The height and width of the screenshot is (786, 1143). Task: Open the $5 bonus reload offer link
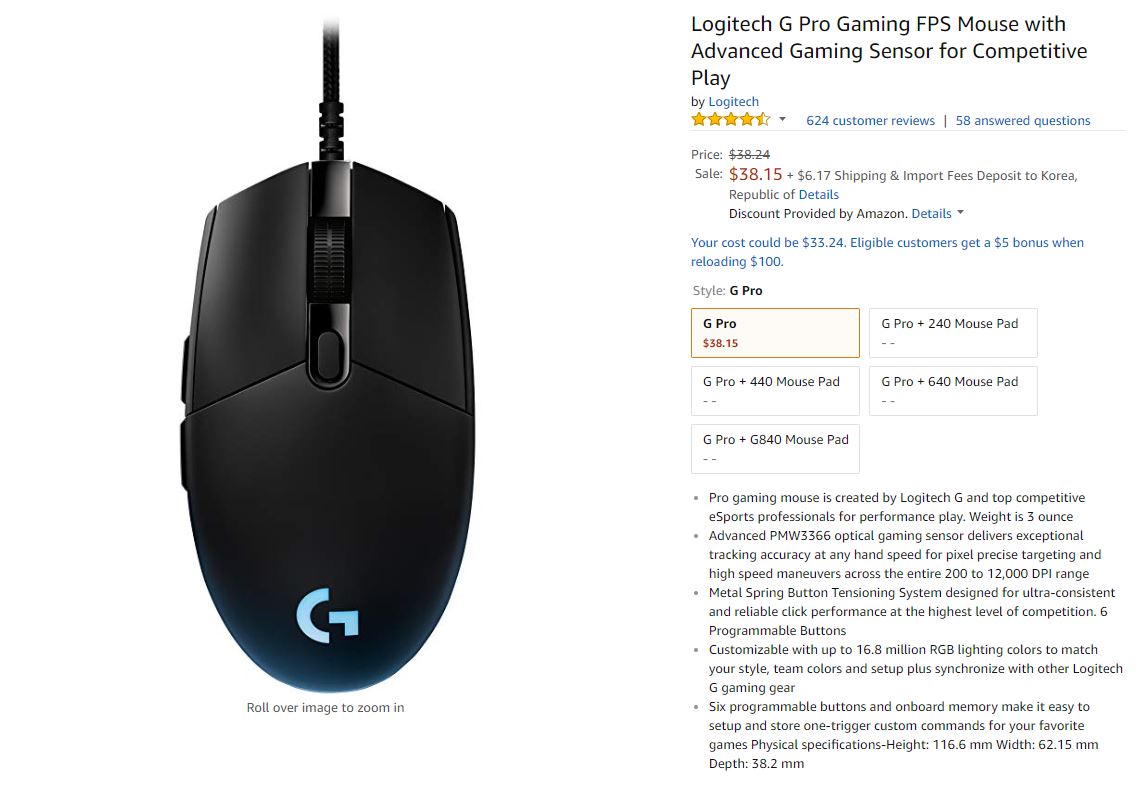coord(887,252)
